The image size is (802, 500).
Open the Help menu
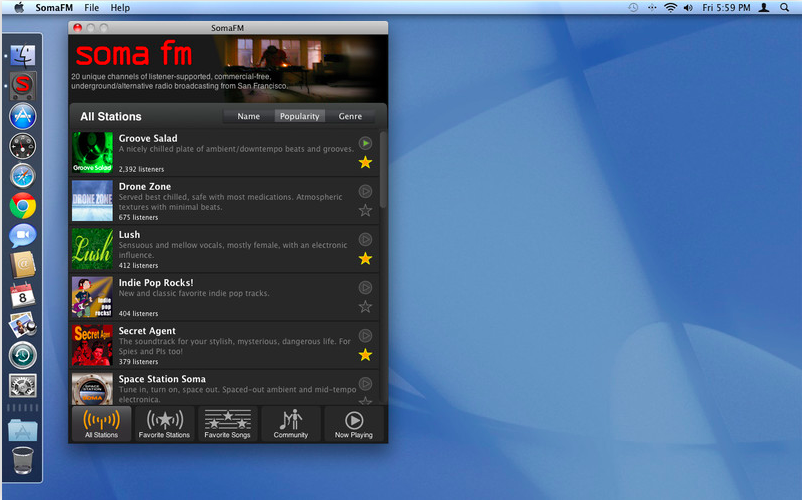point(120,8)
